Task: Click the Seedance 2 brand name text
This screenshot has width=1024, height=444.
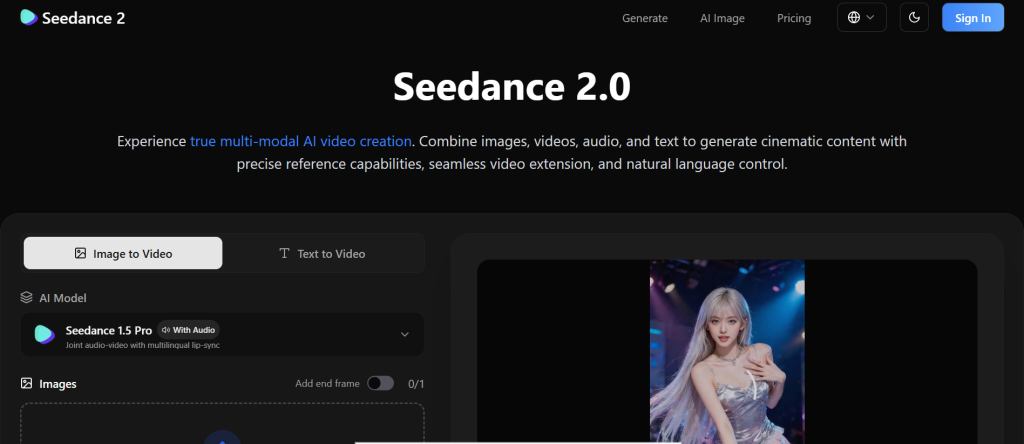Action: pos(84,18)
